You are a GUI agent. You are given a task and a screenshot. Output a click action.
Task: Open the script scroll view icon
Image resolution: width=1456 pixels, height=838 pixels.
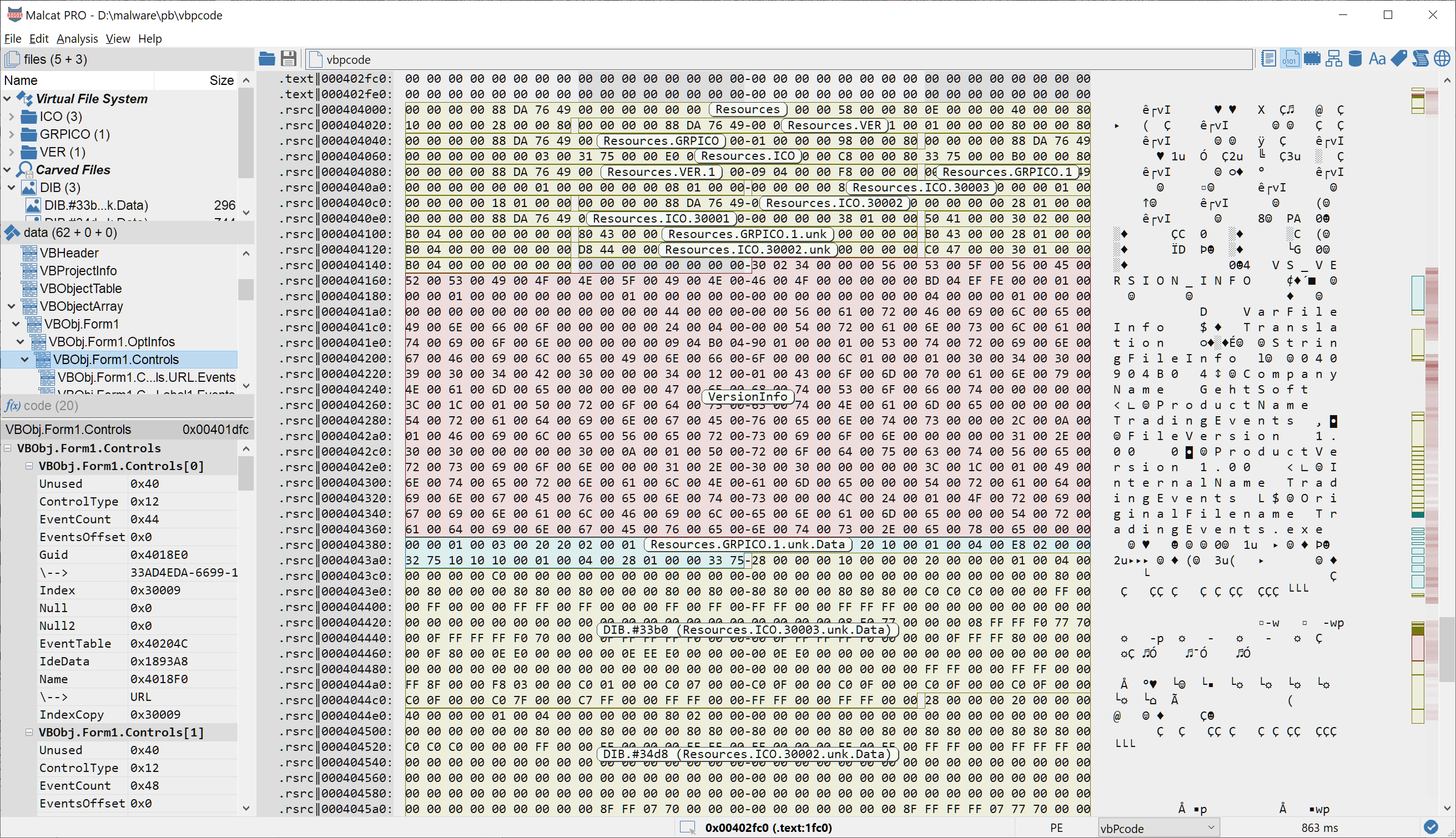click(x=1420, y=59)
